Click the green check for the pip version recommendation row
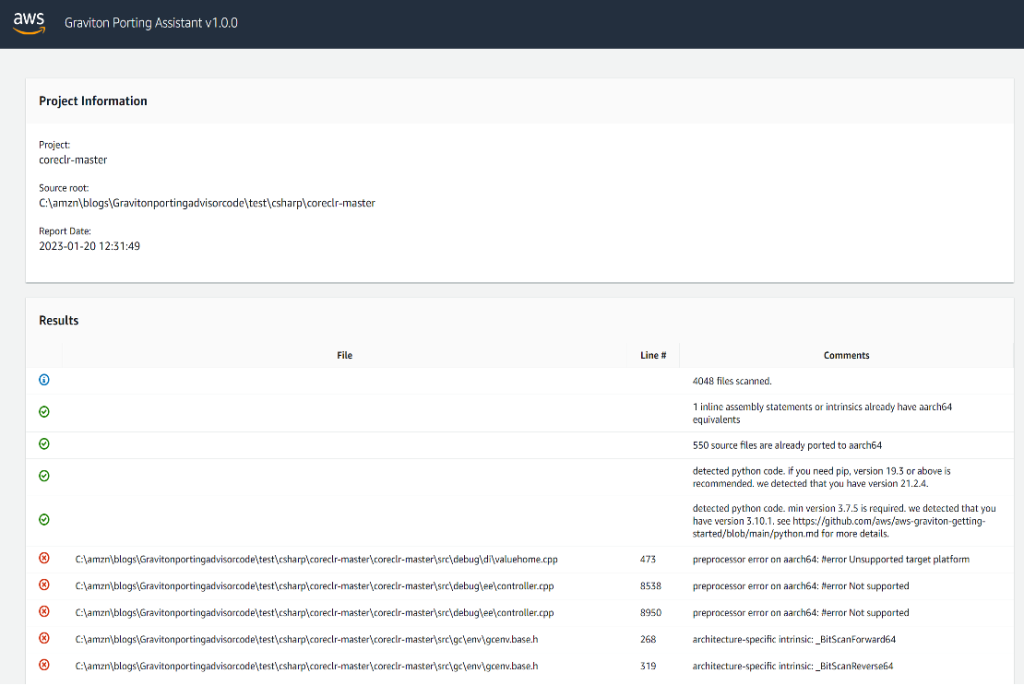This screenshot has height=685, width=1024. pyautogui.click(x=43, y=476)
